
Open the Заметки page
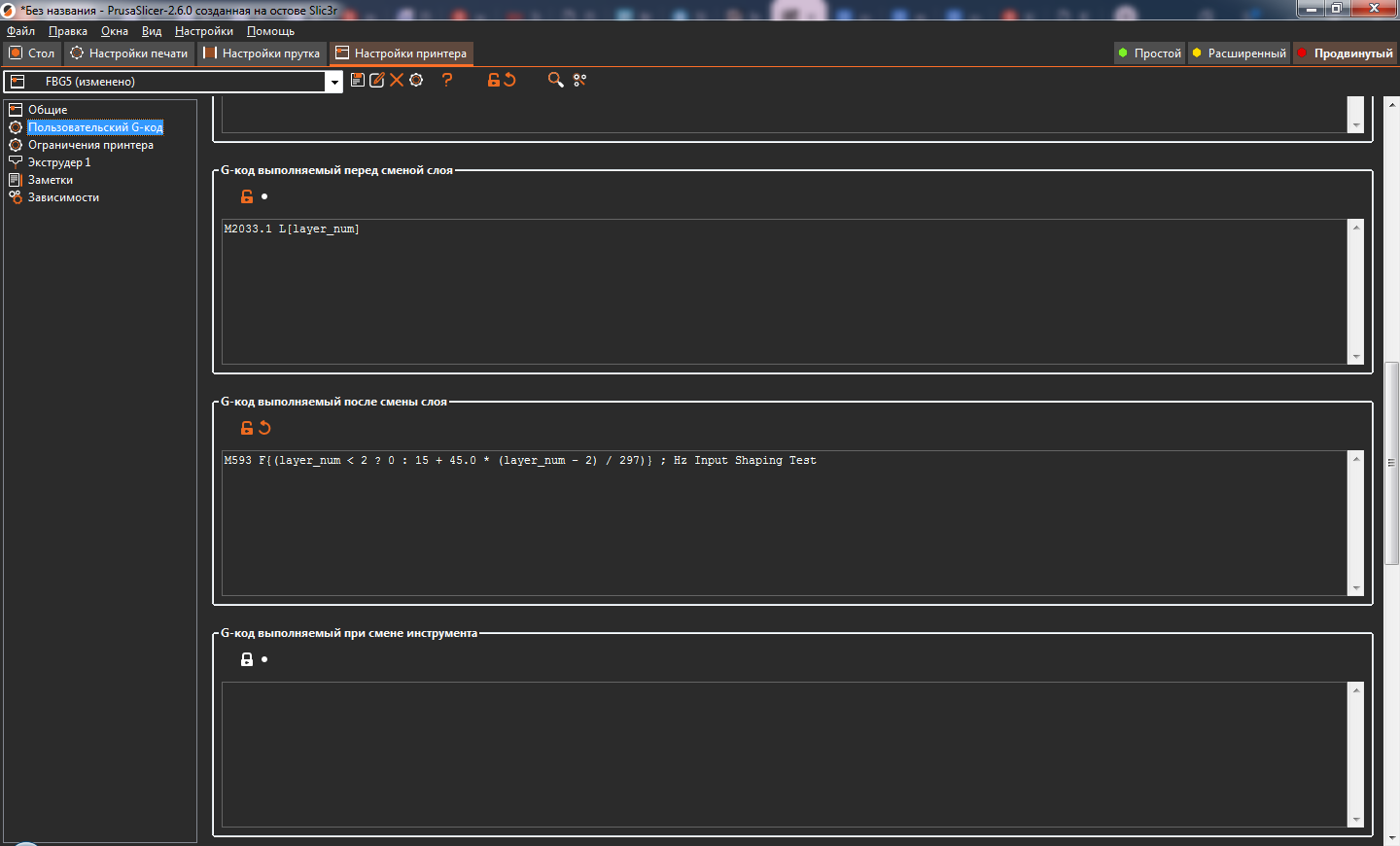51,180
